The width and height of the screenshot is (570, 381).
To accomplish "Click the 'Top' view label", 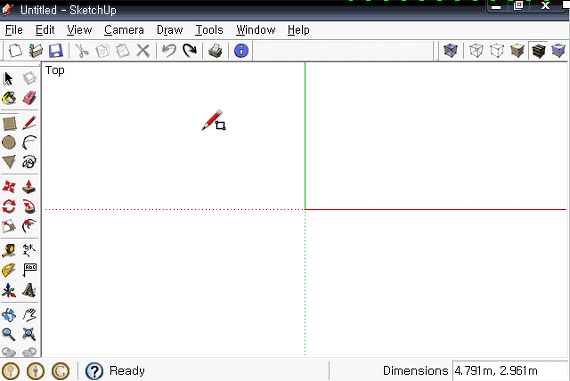I will click(x=55, y=71).
